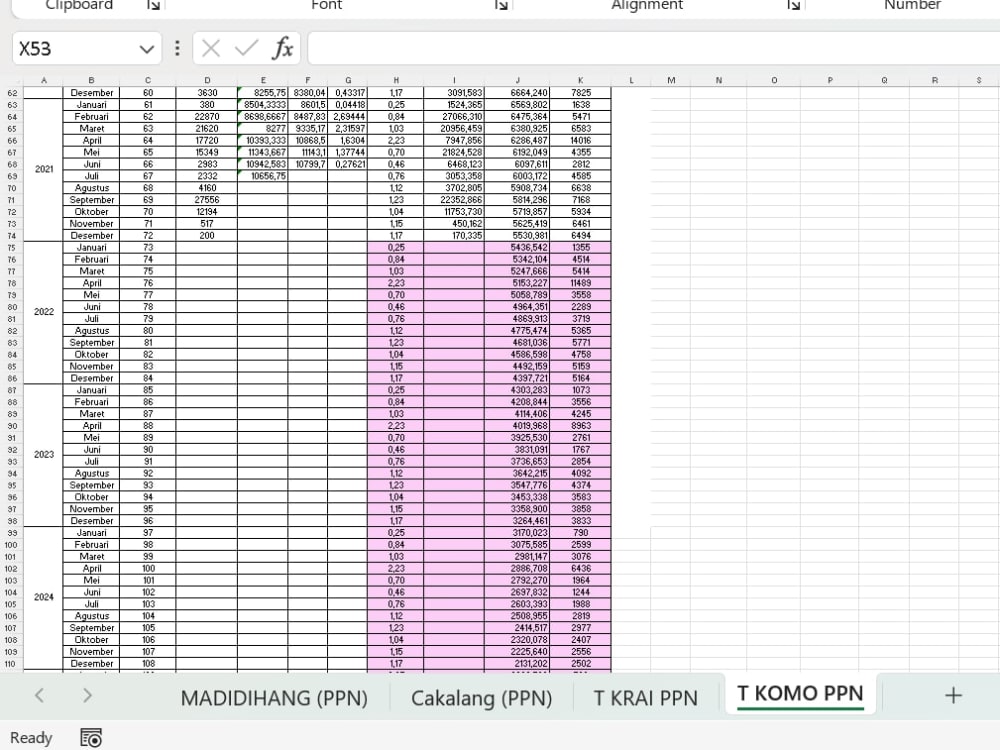Viewport: 1000px width, 750px height.
Task: Switch to T KRAI PPN sheet tab
Action: tap(645, 698)
